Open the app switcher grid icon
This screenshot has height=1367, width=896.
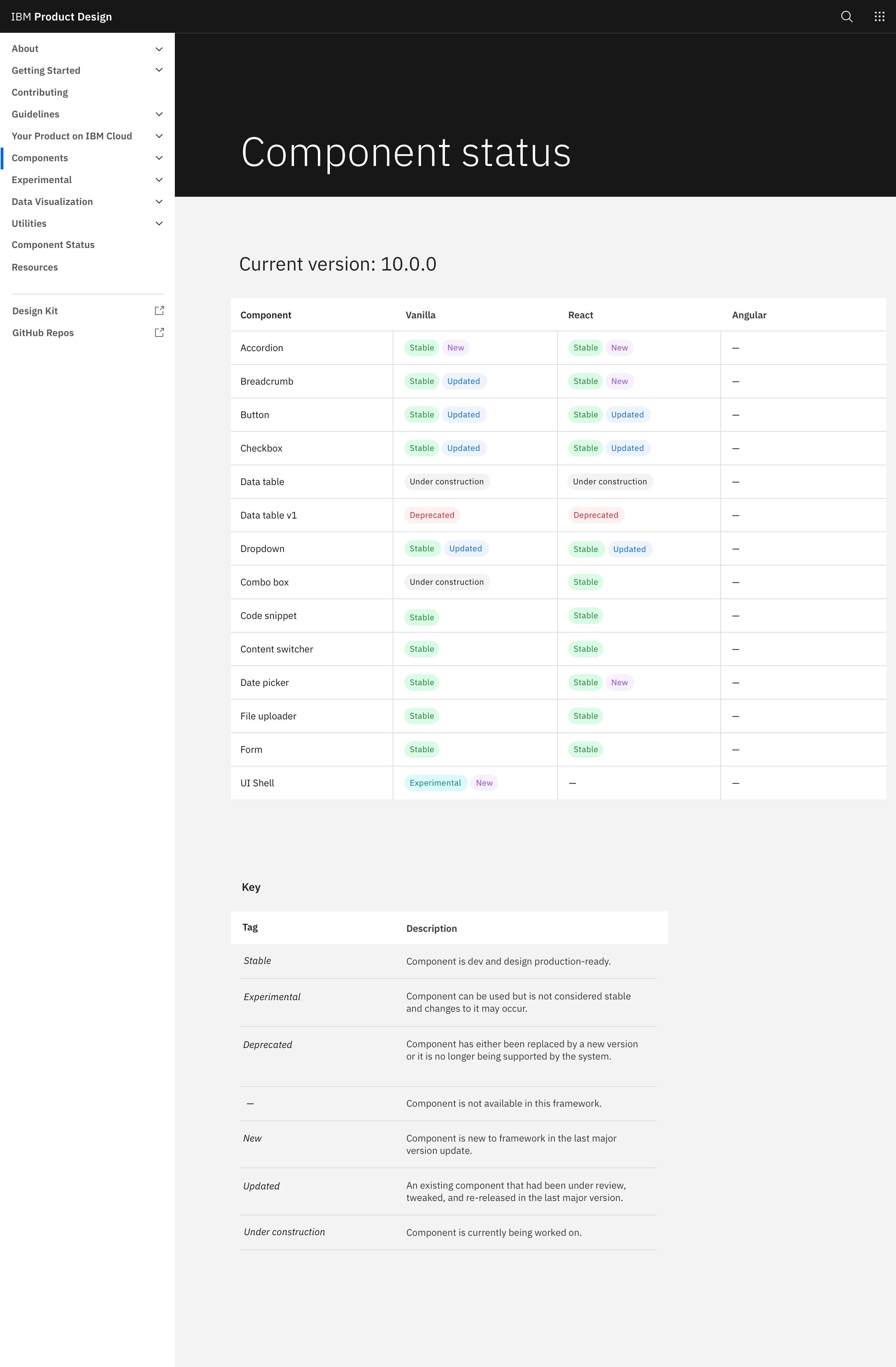coord(879,16)
